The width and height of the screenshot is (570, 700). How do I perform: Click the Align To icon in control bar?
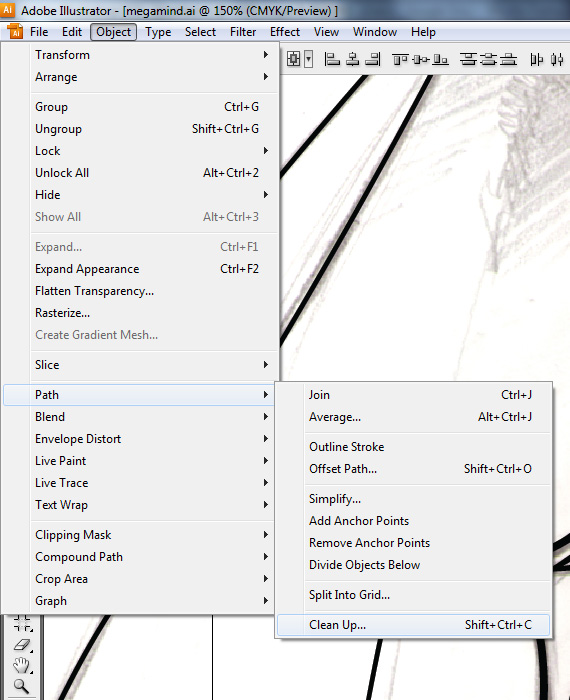294,58
